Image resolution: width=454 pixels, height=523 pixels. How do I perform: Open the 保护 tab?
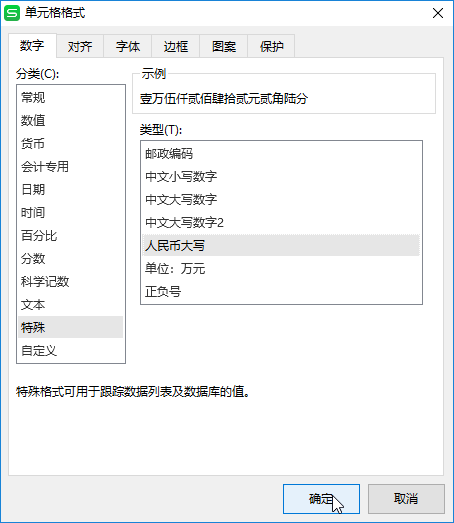pyautogui.click(x=272, y=46)
